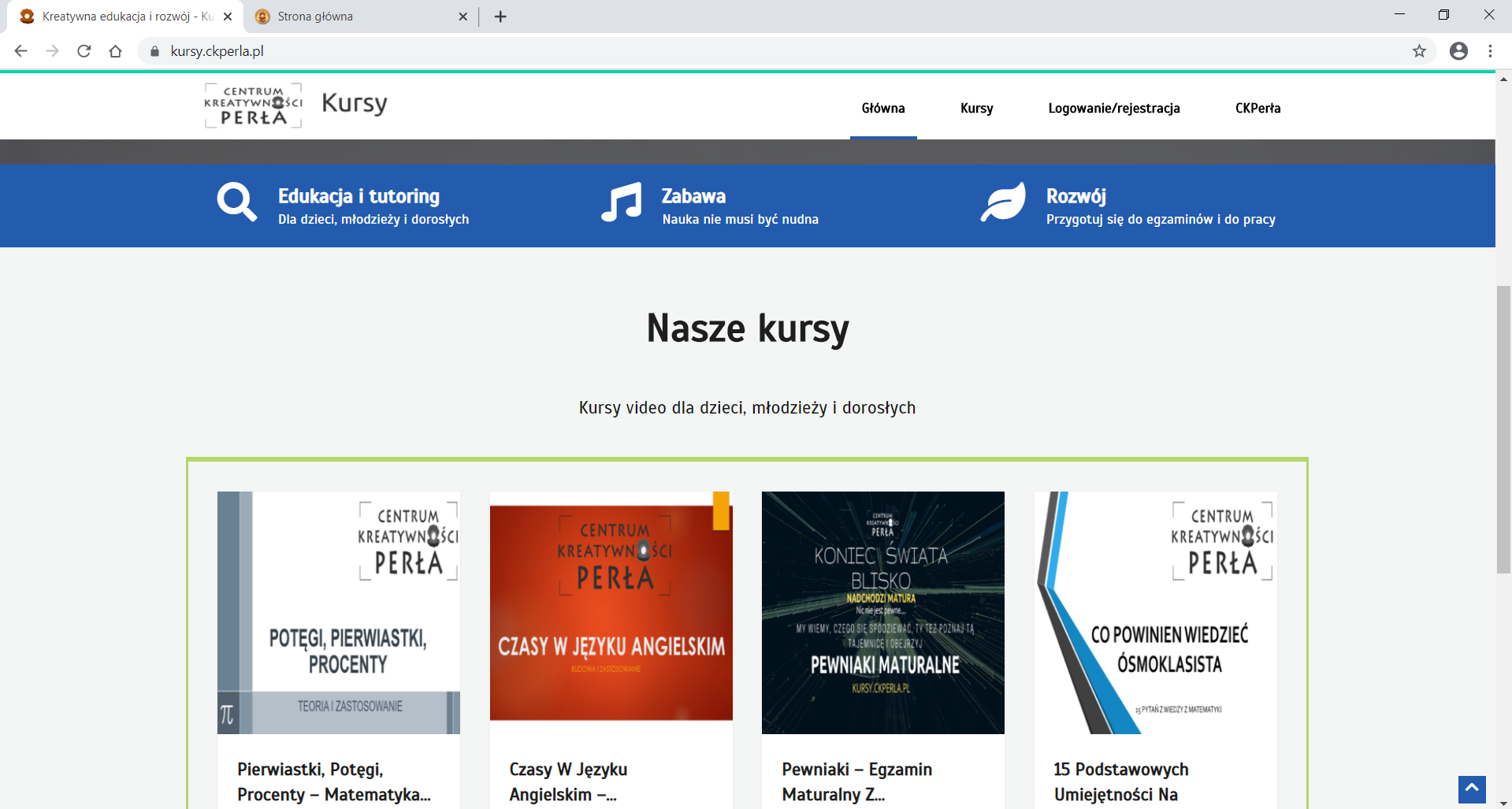Open the CKPerła navigation link
This screenshot has height=809, width=1512.
pos(1258,109)
